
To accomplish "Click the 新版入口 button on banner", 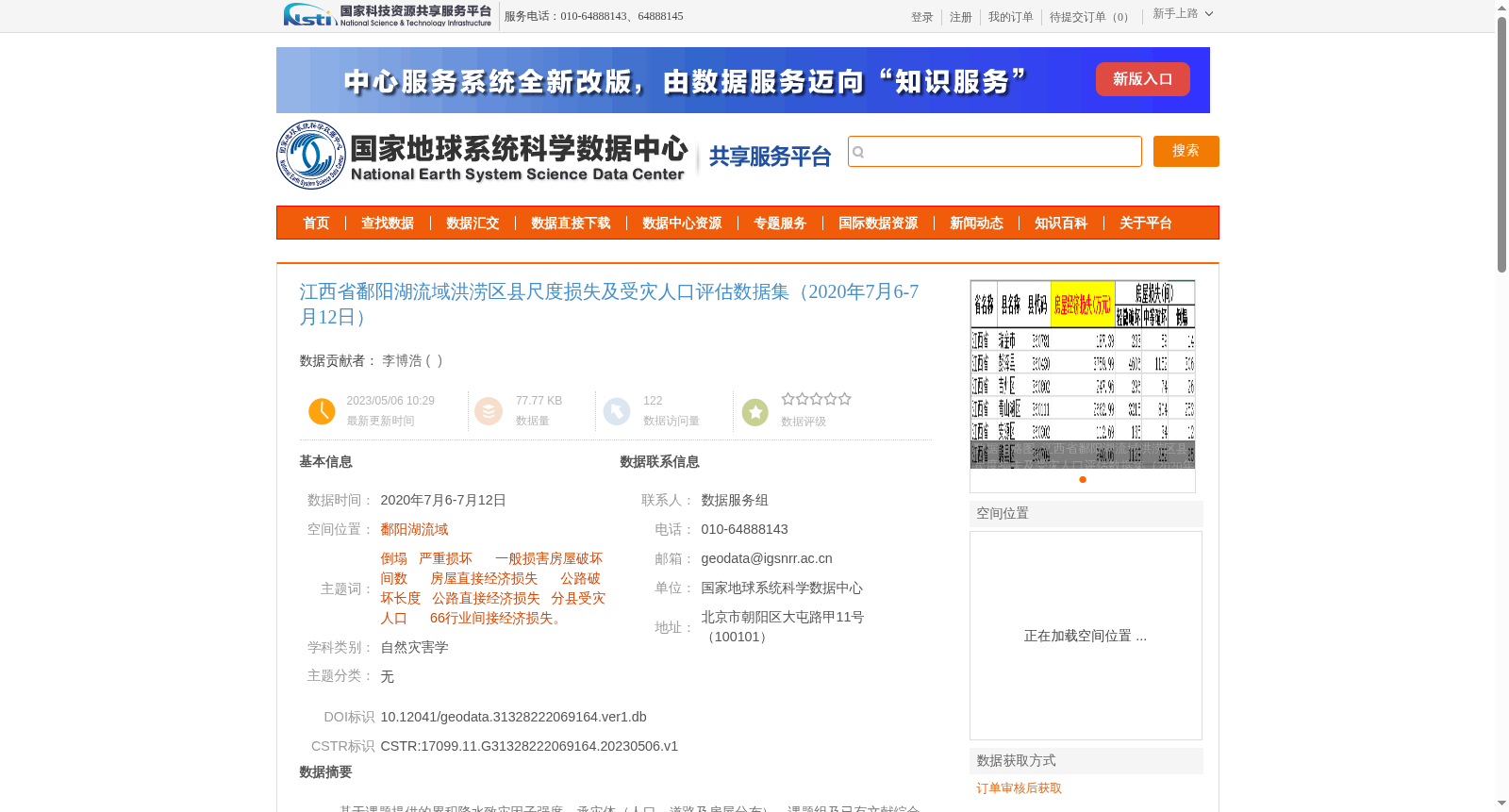I will (x=1142, y=79).
